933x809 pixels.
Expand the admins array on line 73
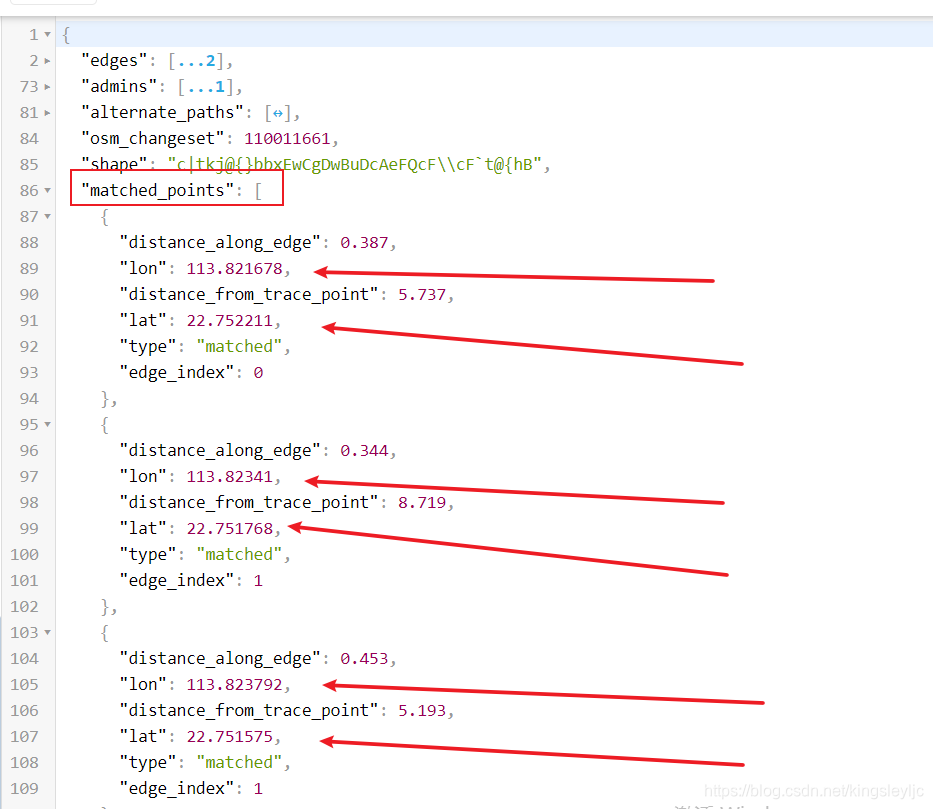[47, 87]
